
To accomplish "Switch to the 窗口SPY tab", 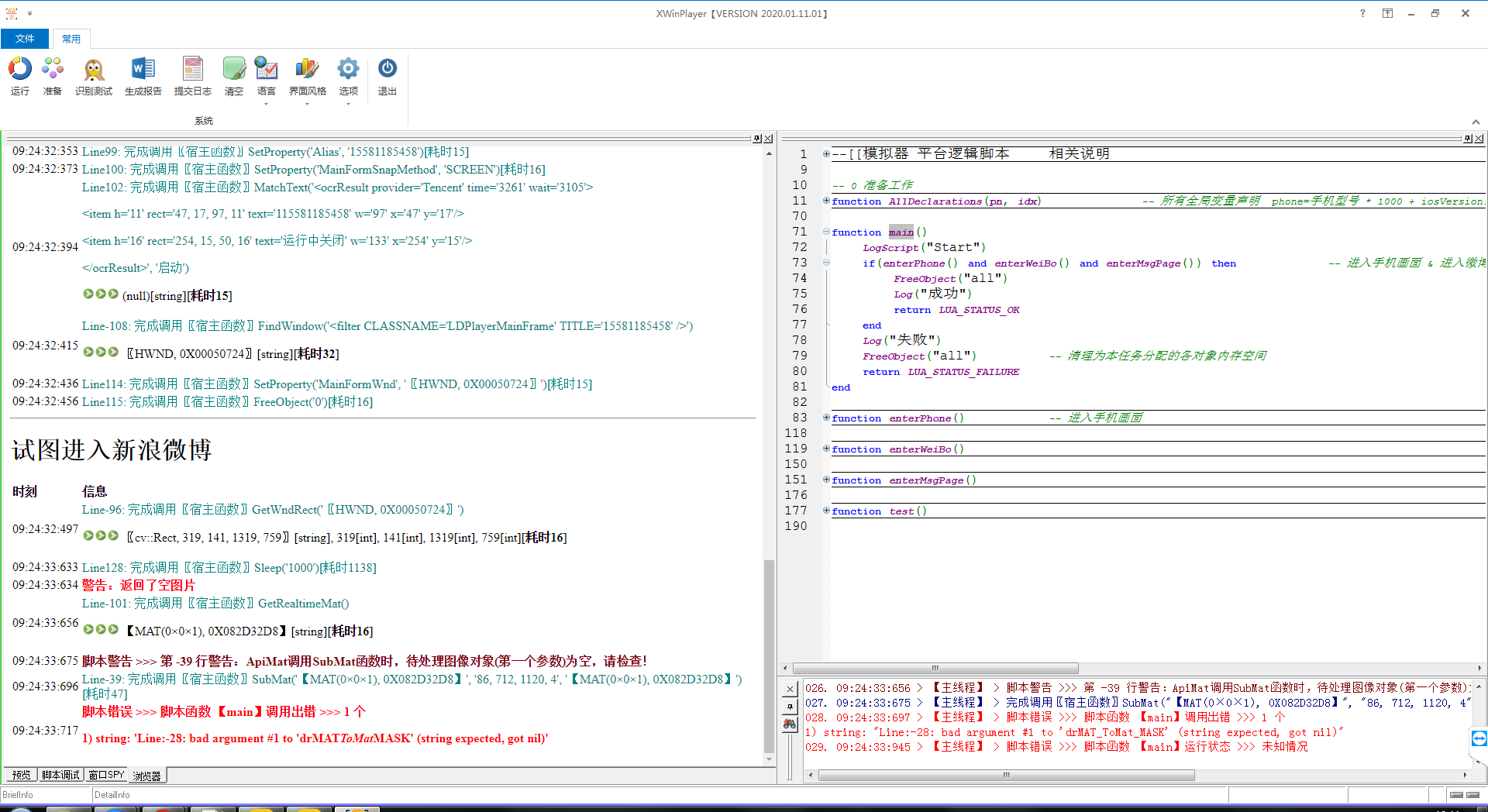I will click(105, 774).
